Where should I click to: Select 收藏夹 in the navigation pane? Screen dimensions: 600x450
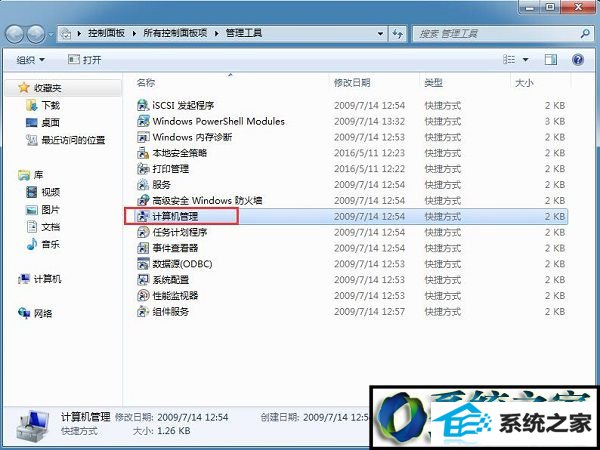pos(47,88)
